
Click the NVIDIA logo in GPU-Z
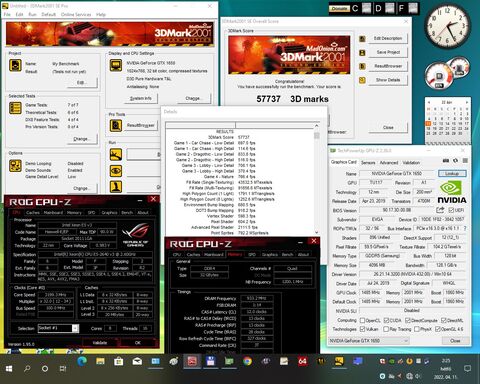click(x=451, y=192)
